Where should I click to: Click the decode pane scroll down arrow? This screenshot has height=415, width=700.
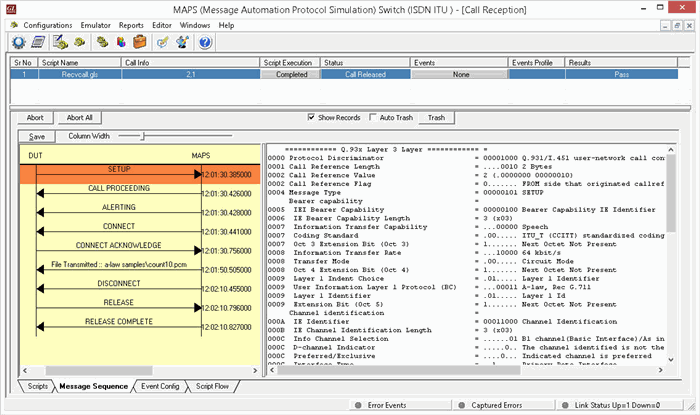click(671, 360)
